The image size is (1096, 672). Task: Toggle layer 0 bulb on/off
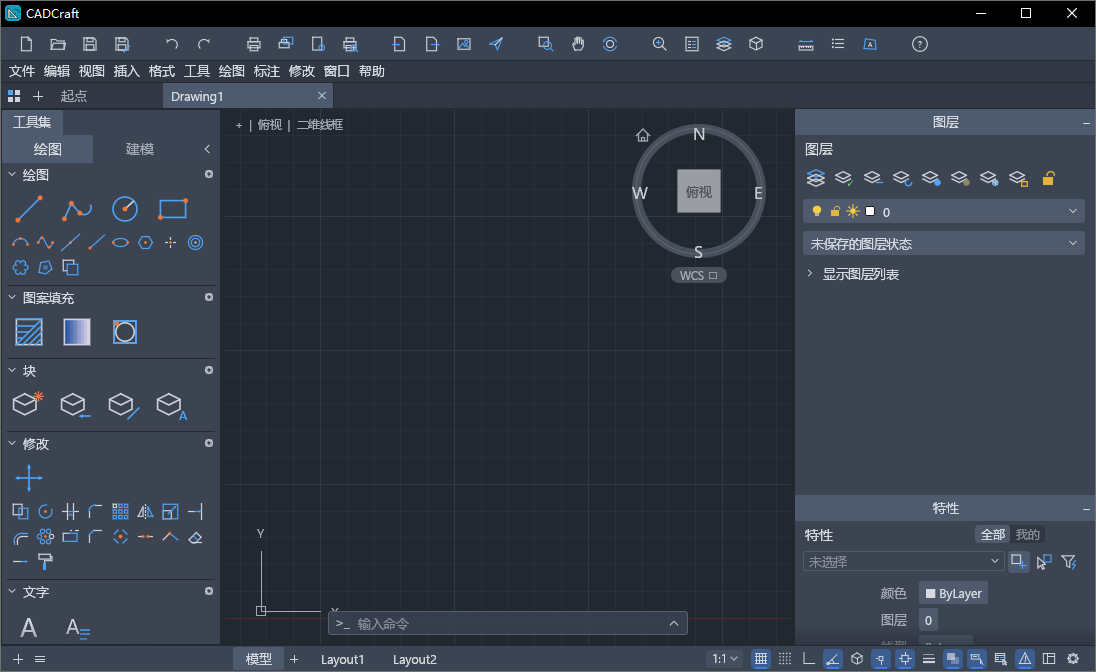click(x=816, y=211)
